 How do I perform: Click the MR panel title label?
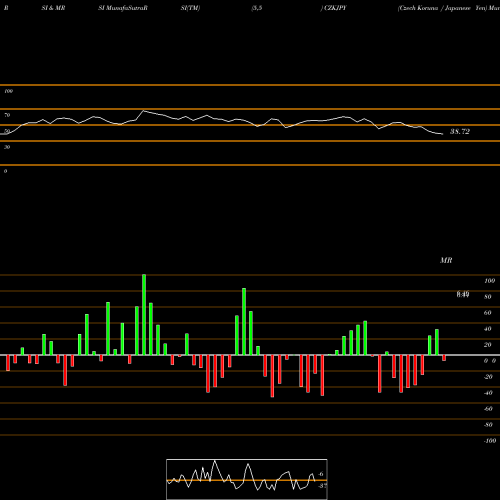(446, 260)
